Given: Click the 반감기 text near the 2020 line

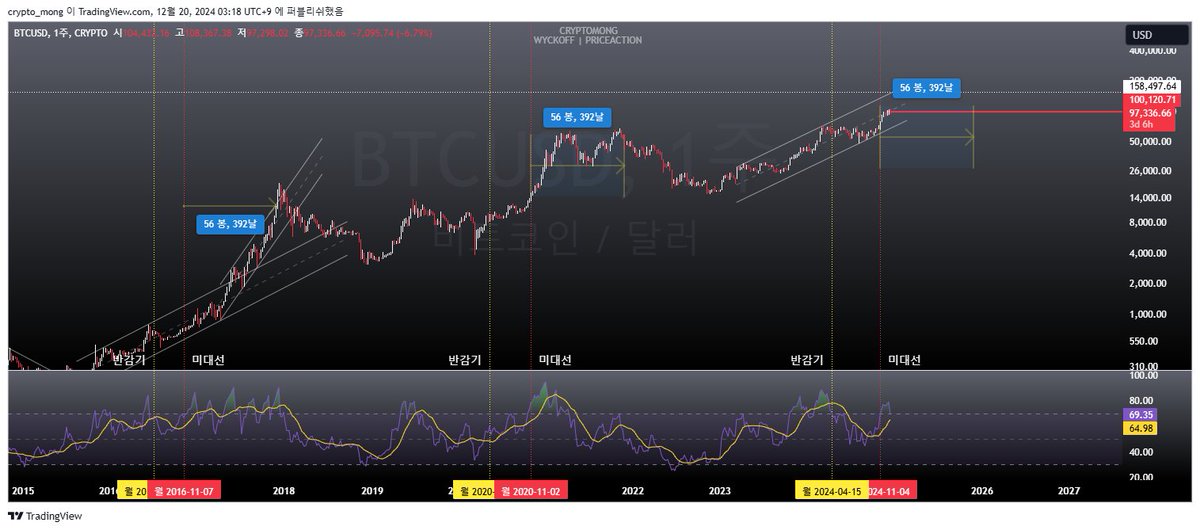Looking at the screenshot, I should (465, 359).
